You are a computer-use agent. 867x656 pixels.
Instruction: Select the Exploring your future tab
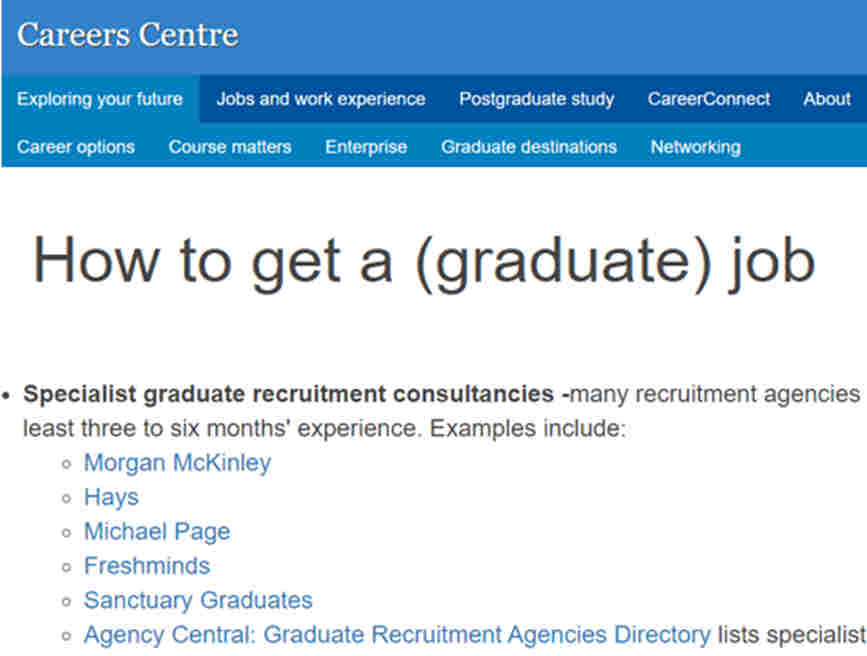[x=99, y=99]
